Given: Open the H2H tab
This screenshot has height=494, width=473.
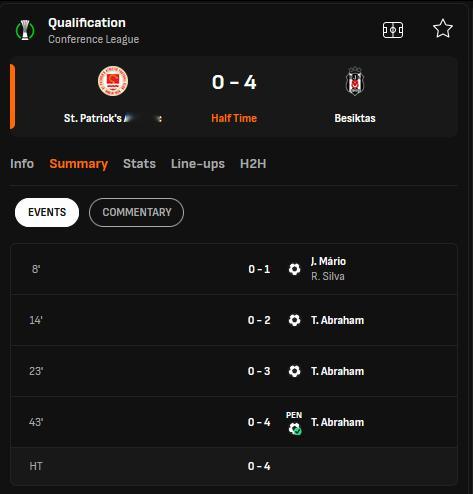Looking at the screenshot, I should pos(253,164).
